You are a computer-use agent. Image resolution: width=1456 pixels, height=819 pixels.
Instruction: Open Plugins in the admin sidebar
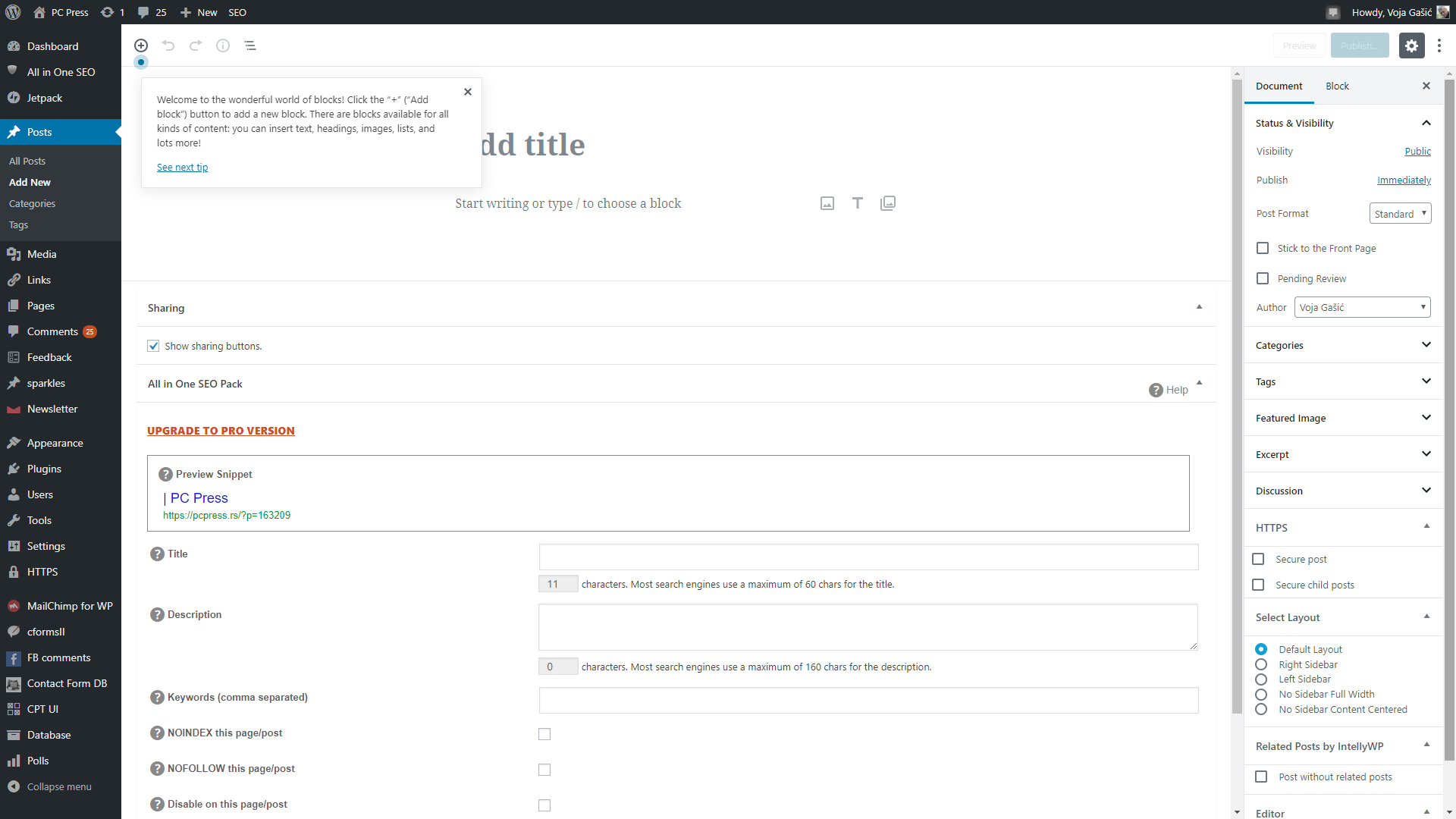[44, 469]
